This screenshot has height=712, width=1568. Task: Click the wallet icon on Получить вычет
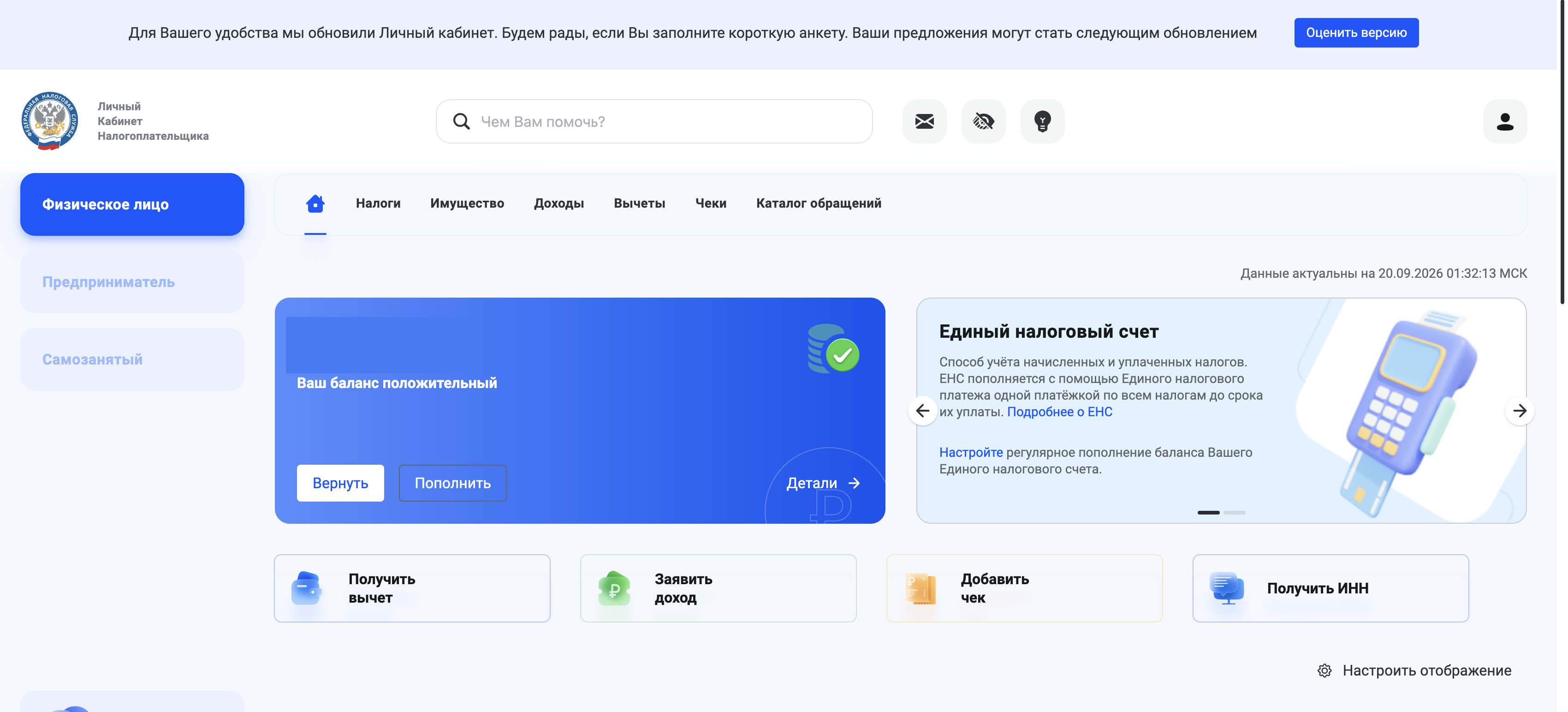pos(306,588)
